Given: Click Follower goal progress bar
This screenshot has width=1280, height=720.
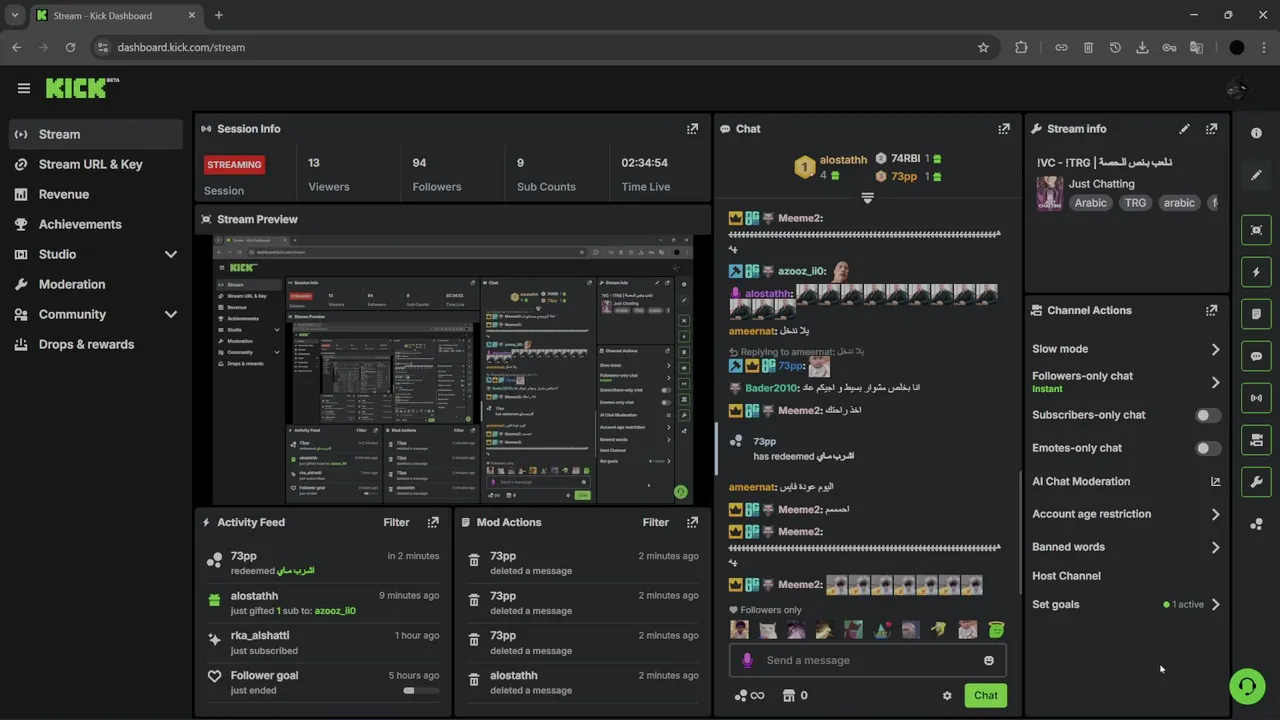Looking at the screenshot, I should pyautogui.click(x=421, y=690).
